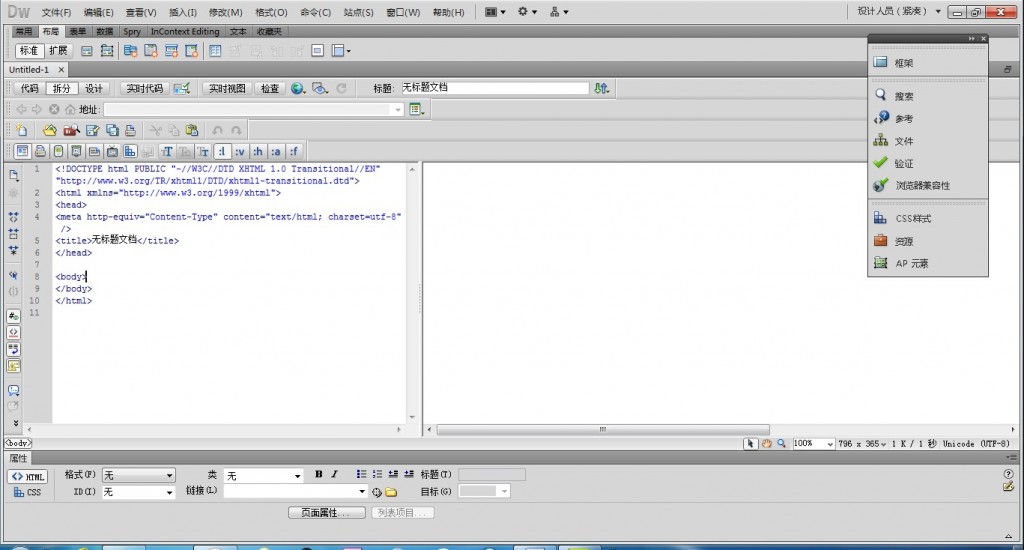This screenshot has width=1024, height=550.
Task: Click the IFrame insert icon
Action: point(317,50)
